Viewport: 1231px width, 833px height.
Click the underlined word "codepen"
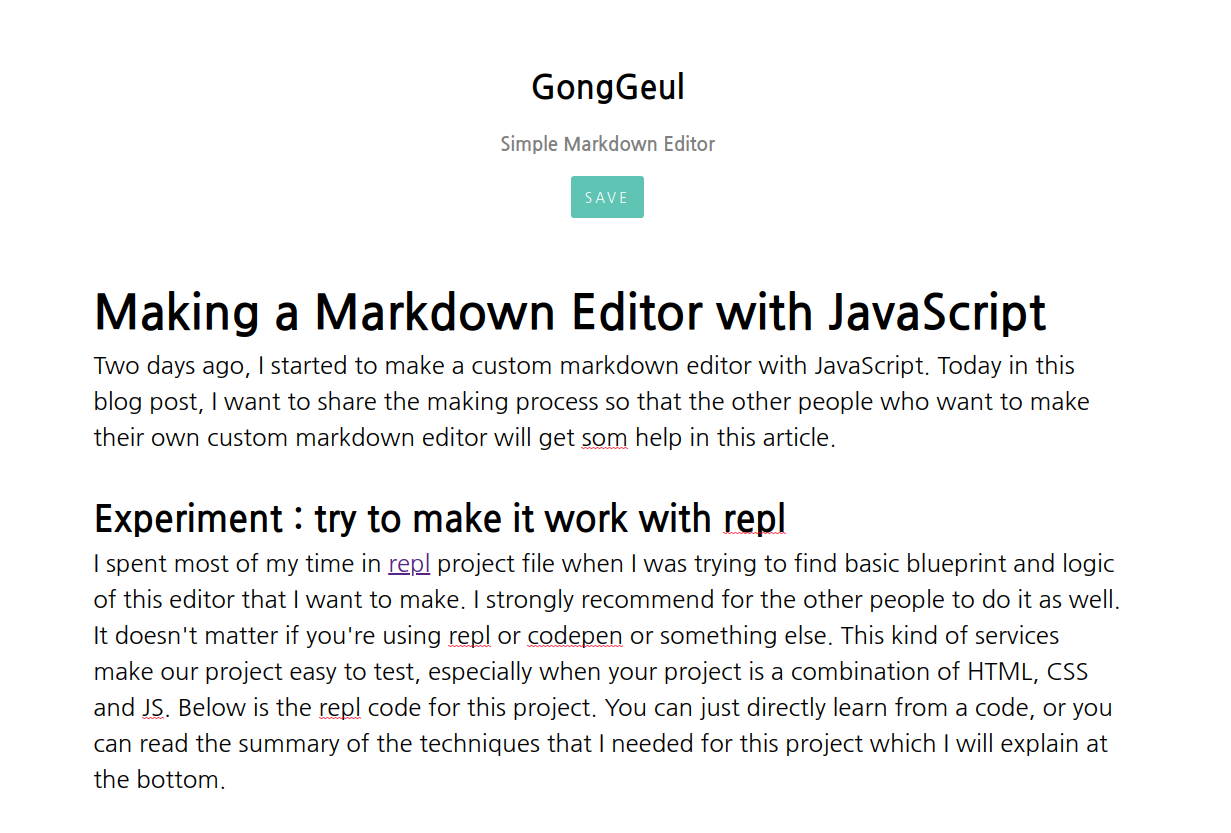point(574,635)
